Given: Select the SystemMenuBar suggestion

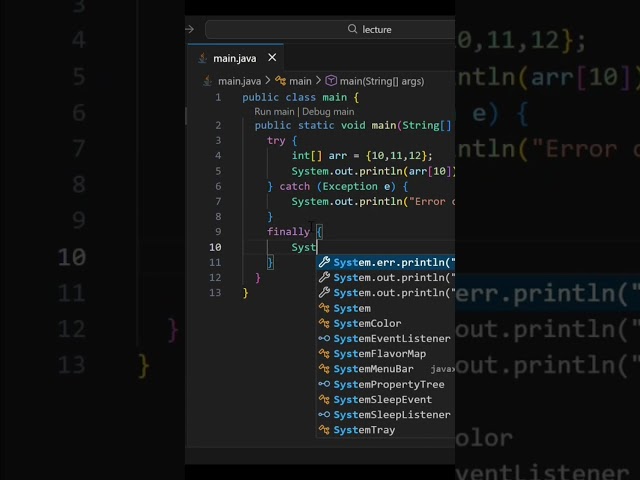Looking at the screenshot, I should pos(386,369).
